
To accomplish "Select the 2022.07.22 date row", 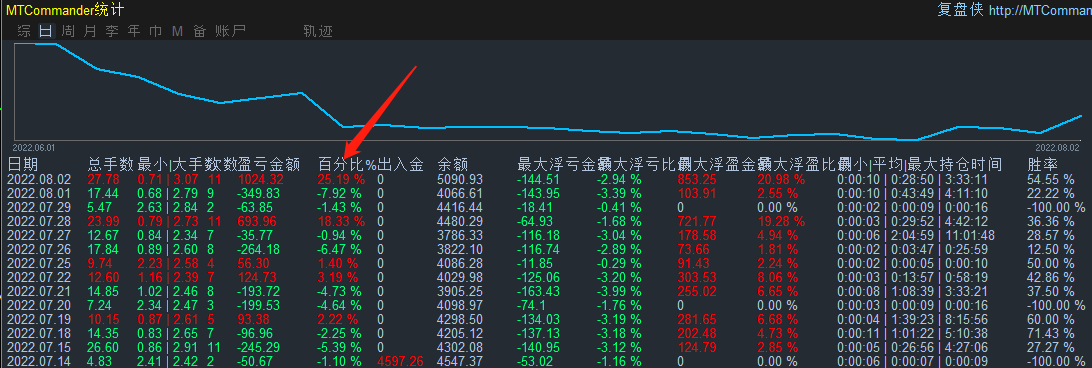I will pos(546,277).
